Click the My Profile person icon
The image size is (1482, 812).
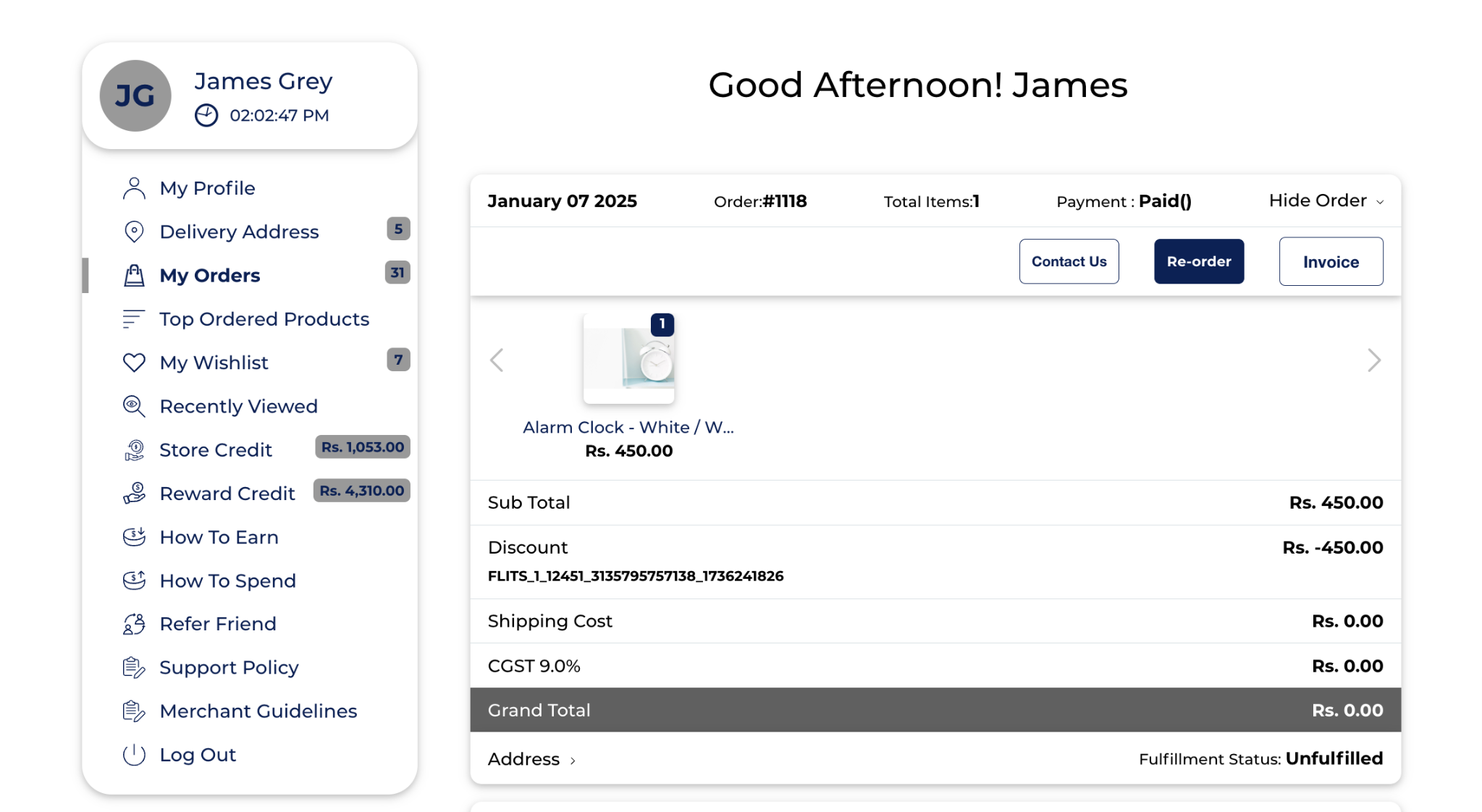[x=134, y=188]
